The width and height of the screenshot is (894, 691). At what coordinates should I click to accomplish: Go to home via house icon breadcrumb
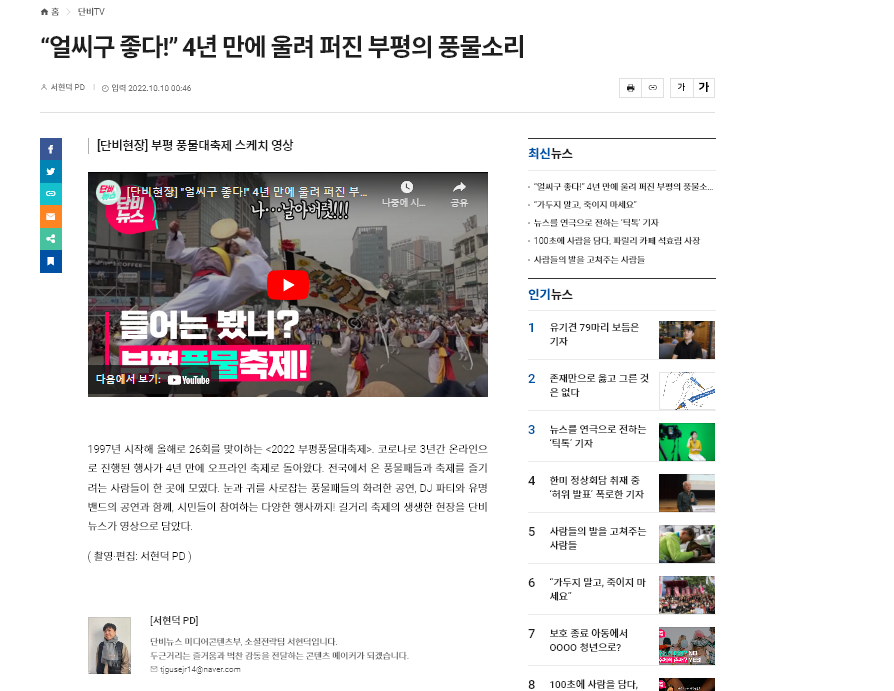(49, 12)
